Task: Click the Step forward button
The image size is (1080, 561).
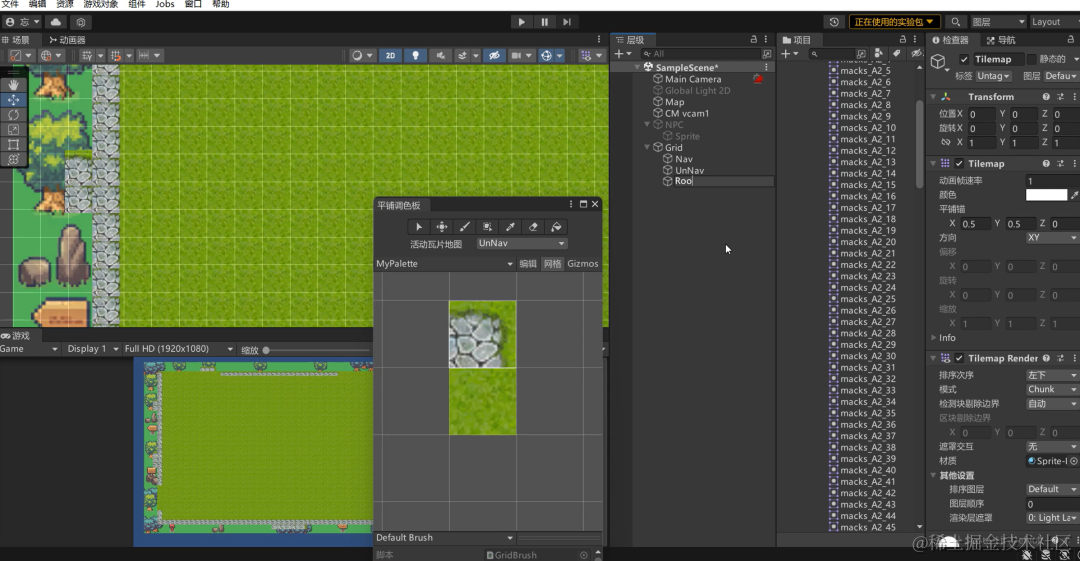Action: [x=567, y=22]
